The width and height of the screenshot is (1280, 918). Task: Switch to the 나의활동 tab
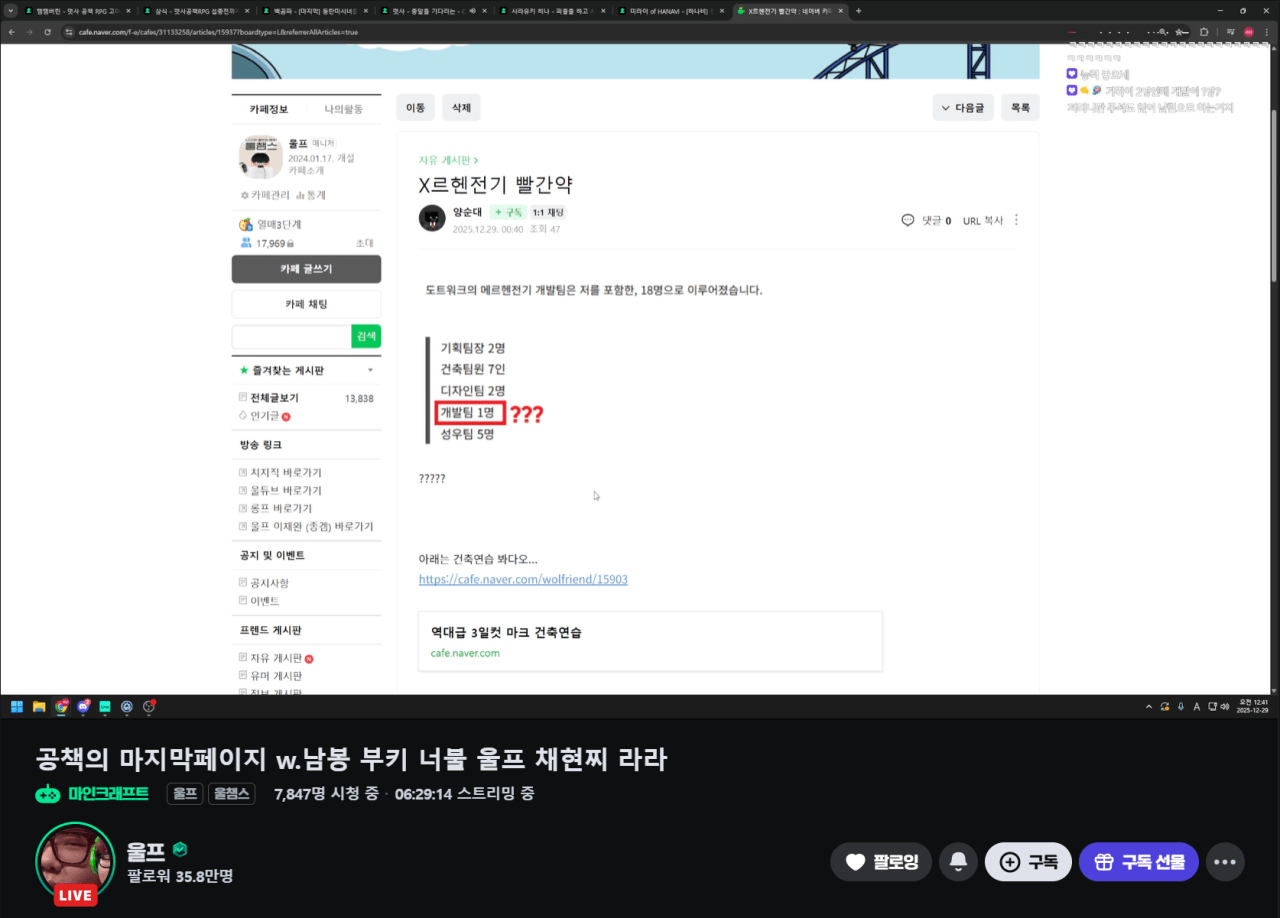click(343, 109)
